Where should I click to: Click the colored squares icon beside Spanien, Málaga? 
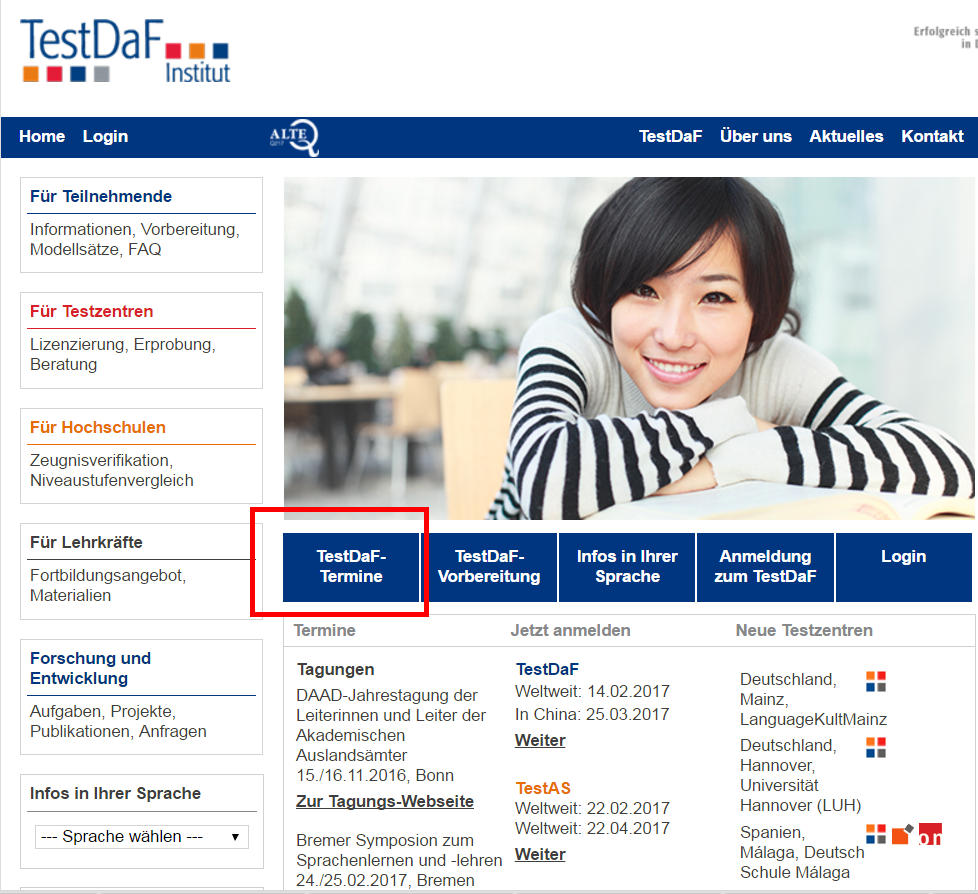coord(876,834)
